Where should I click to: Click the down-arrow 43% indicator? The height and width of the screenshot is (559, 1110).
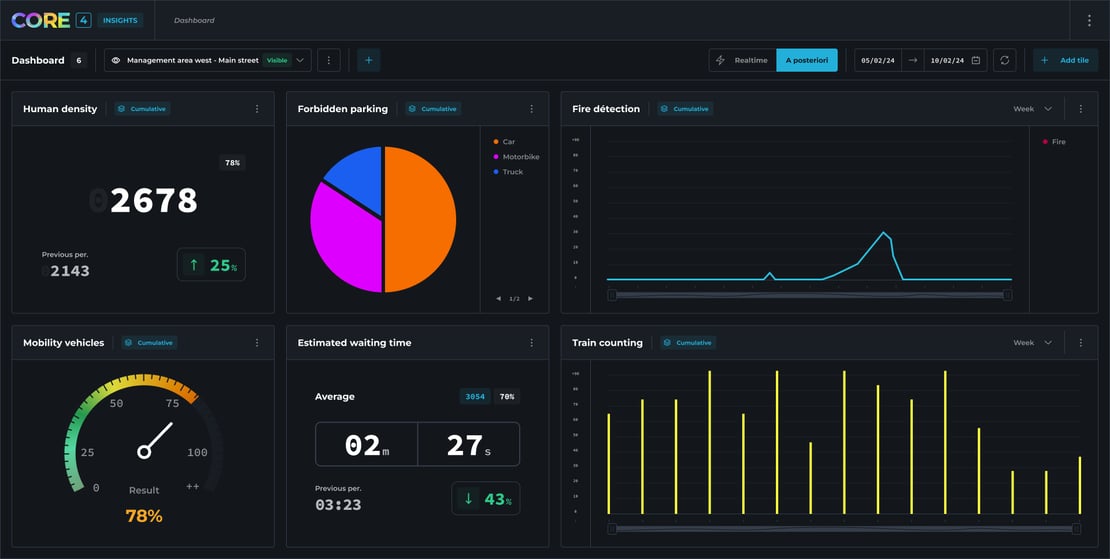pos(486,499)
